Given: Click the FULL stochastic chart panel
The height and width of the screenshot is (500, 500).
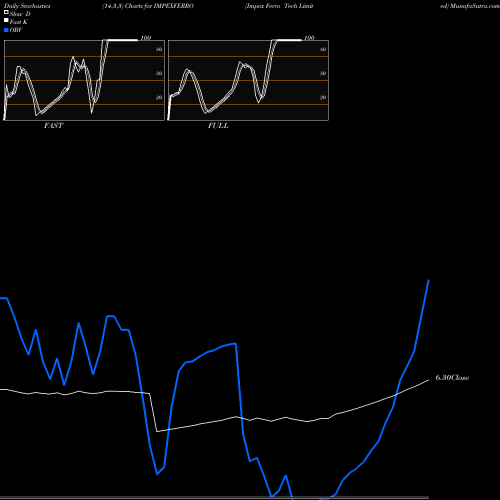Looking at the screenshot, I should click(x=248, y=80).
